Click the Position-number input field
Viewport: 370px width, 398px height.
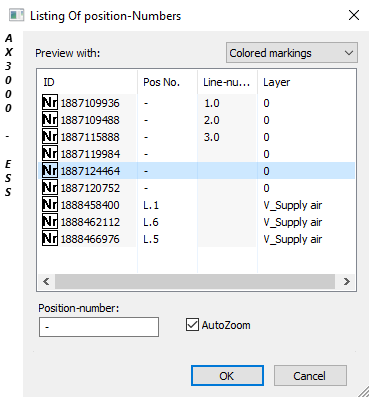point(99,327)
